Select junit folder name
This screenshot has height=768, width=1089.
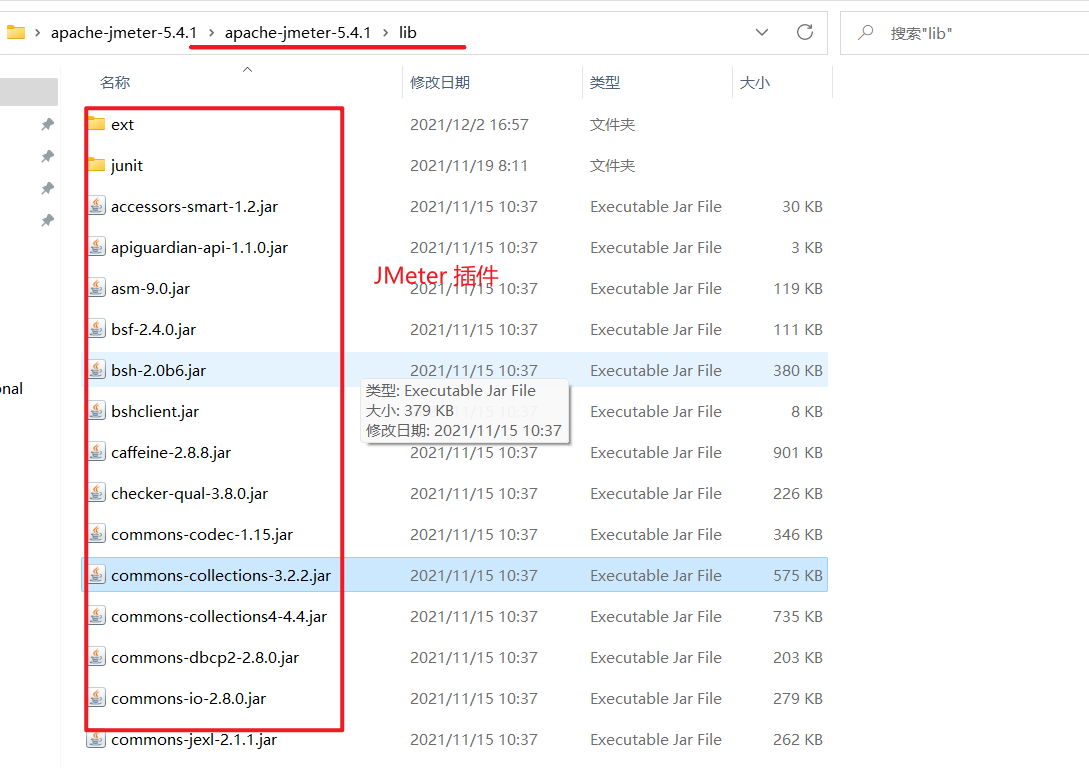click(x=127, y=166)
